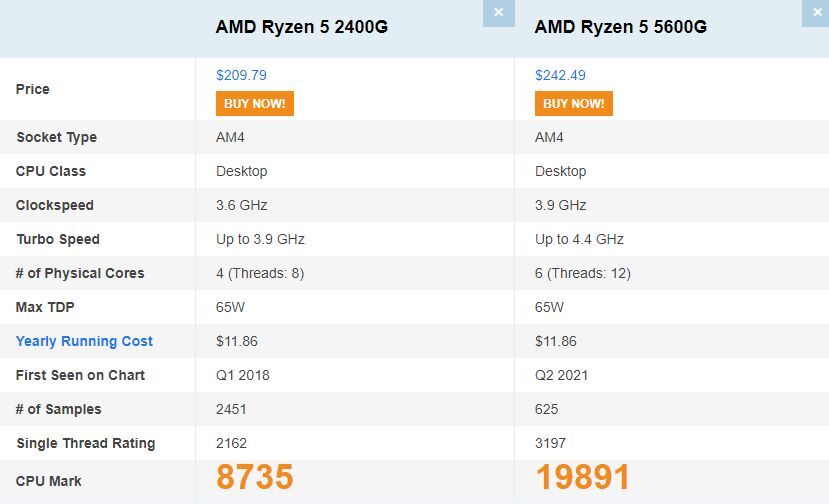Click the 19891 CPU Mark score

[583, 478]
